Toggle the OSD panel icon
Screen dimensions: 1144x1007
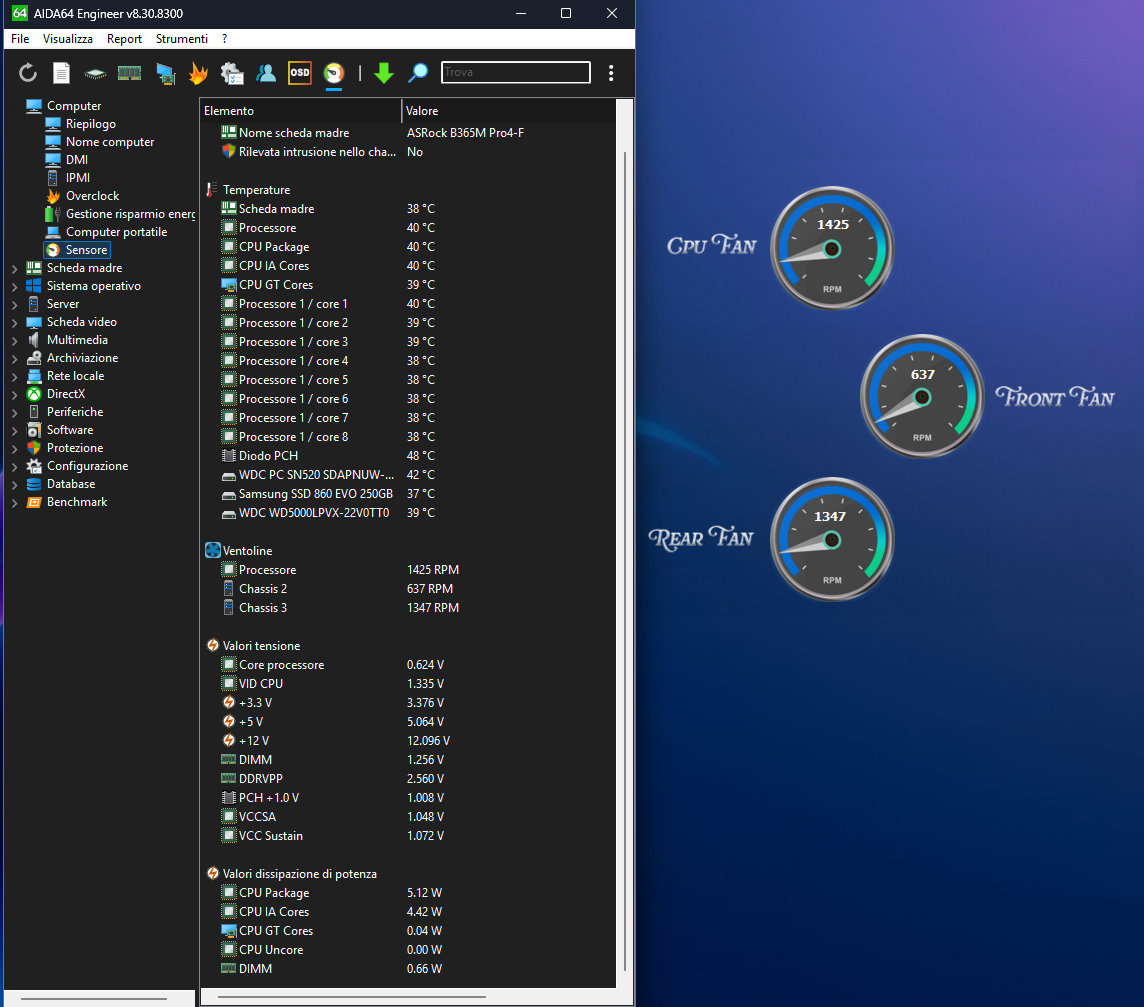coord(300,73)
